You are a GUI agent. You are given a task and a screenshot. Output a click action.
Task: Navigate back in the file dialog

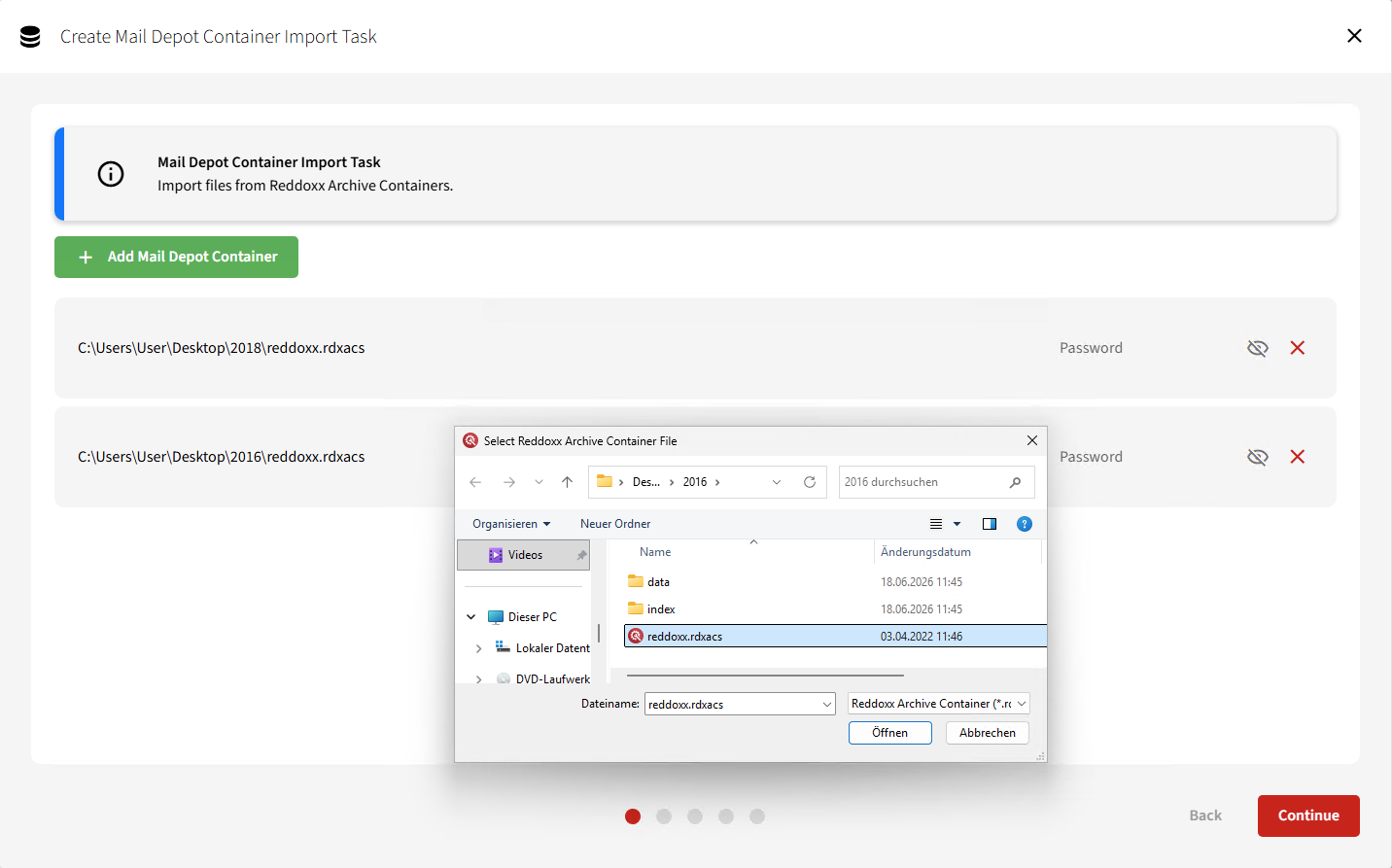(x=475, y=482)
